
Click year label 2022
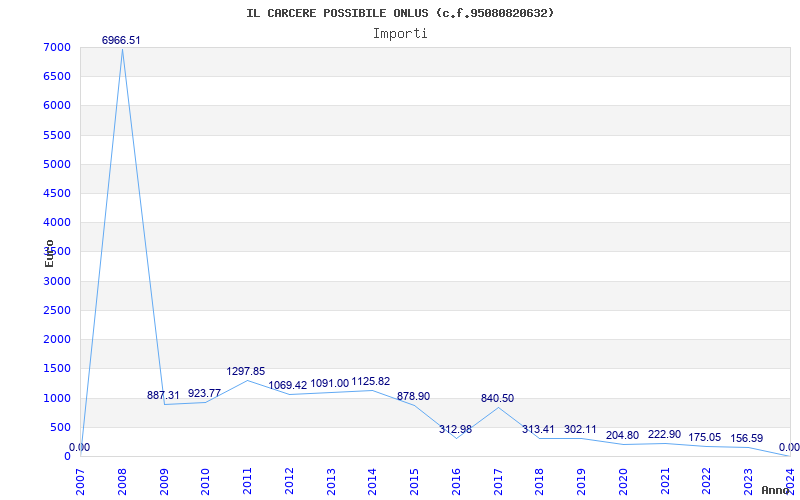tap(707, 482)
